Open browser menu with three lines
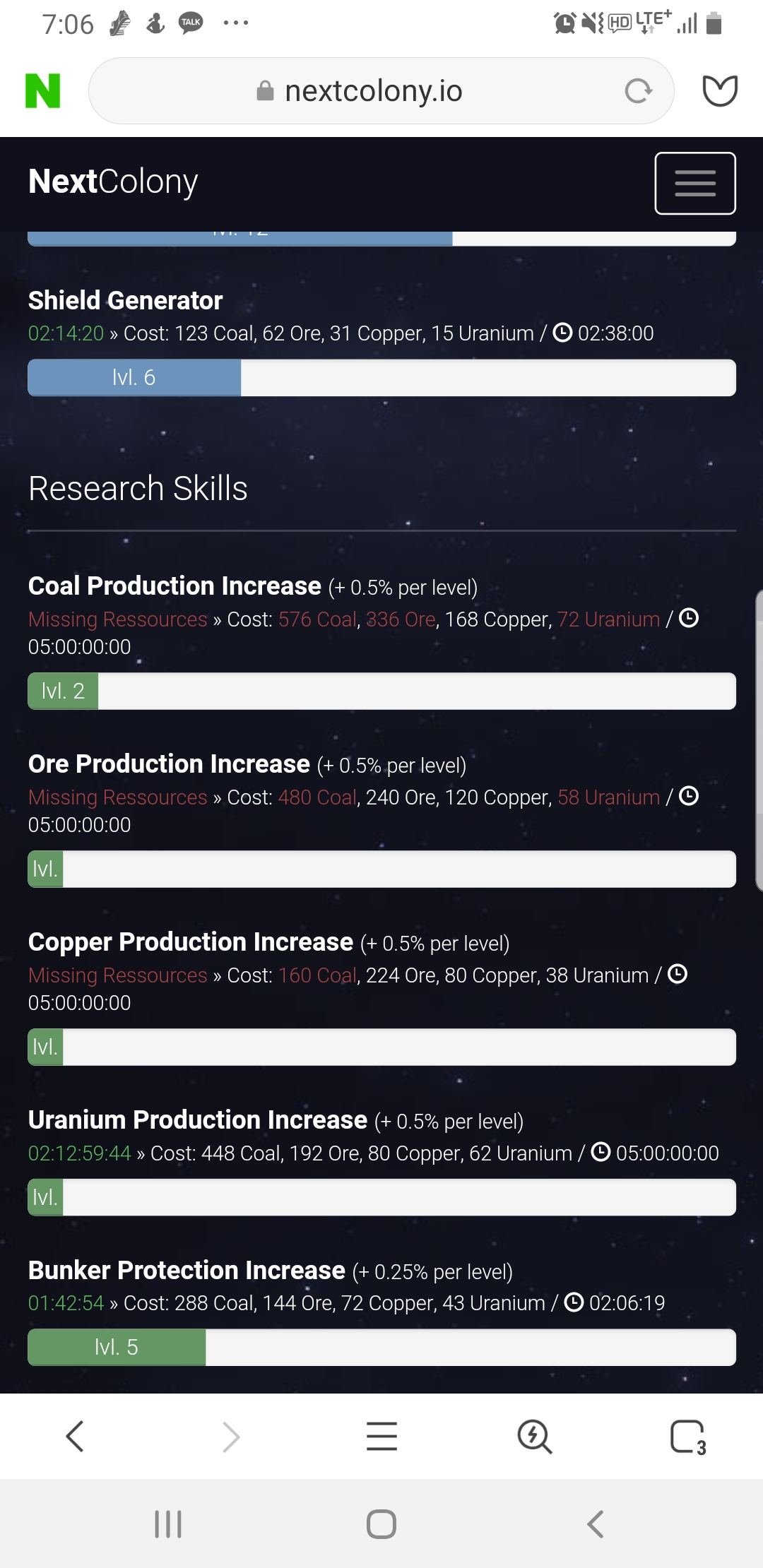763x1568 pixels. tap(381, 1436)
